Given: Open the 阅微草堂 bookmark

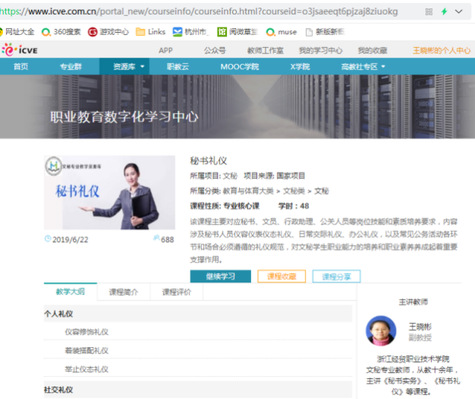Looking at the screenshot, I should 237,32.
